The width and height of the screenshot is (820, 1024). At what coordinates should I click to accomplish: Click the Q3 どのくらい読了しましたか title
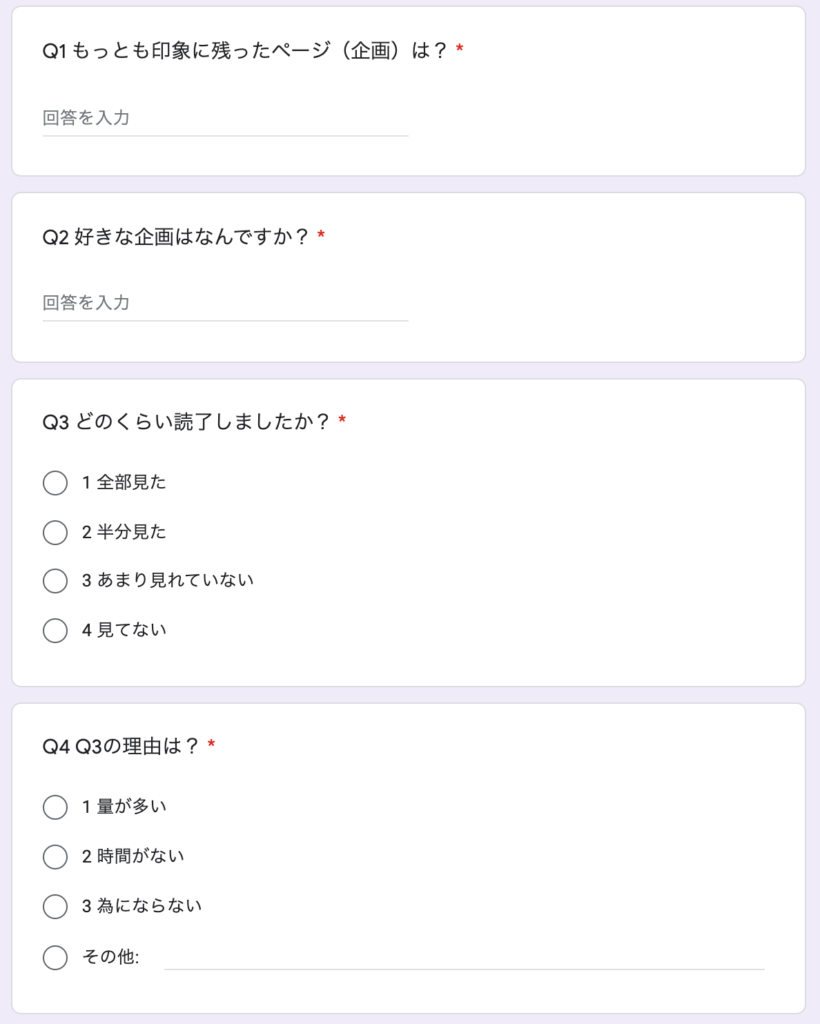(185, 422)
